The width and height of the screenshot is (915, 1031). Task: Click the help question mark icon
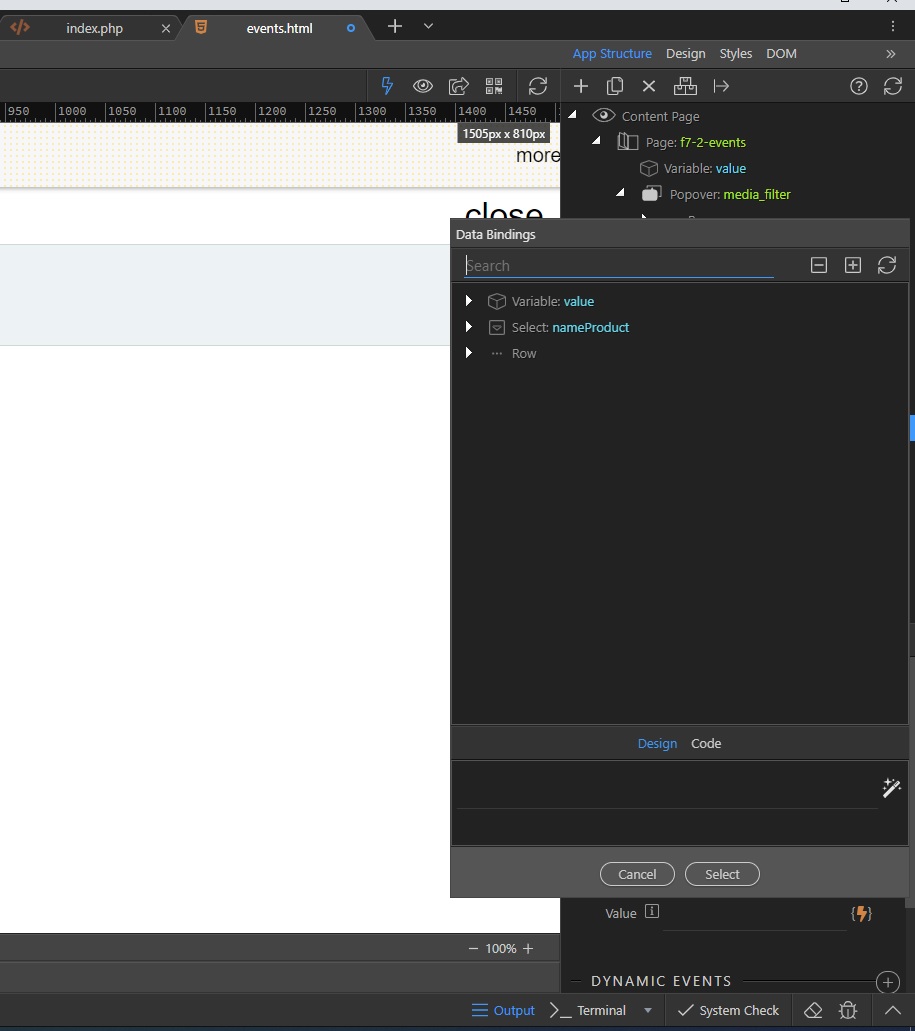pyautogui.click(x=858, y=86)
